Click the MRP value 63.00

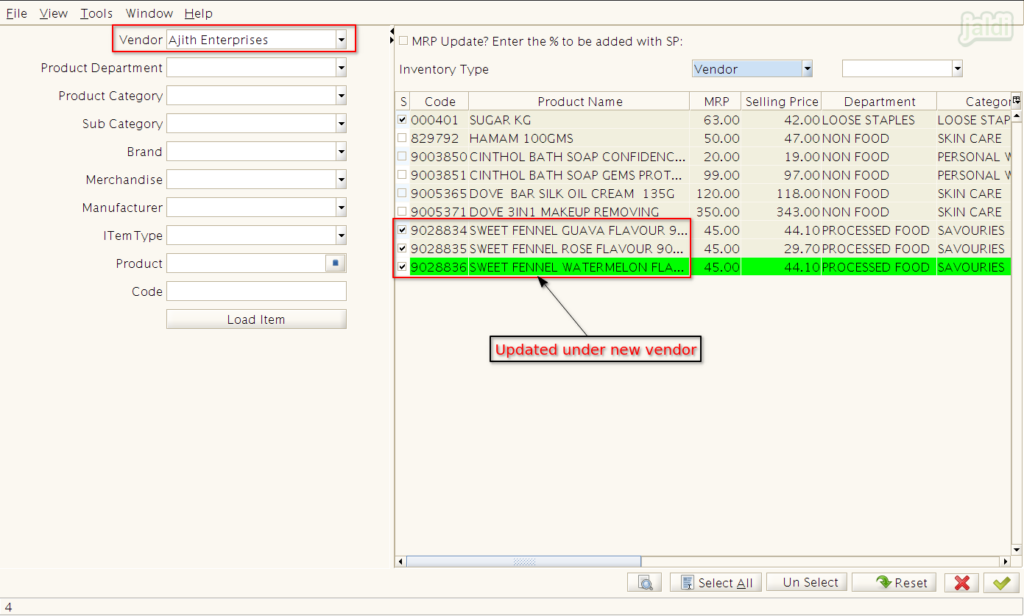(x=722, y=120)
